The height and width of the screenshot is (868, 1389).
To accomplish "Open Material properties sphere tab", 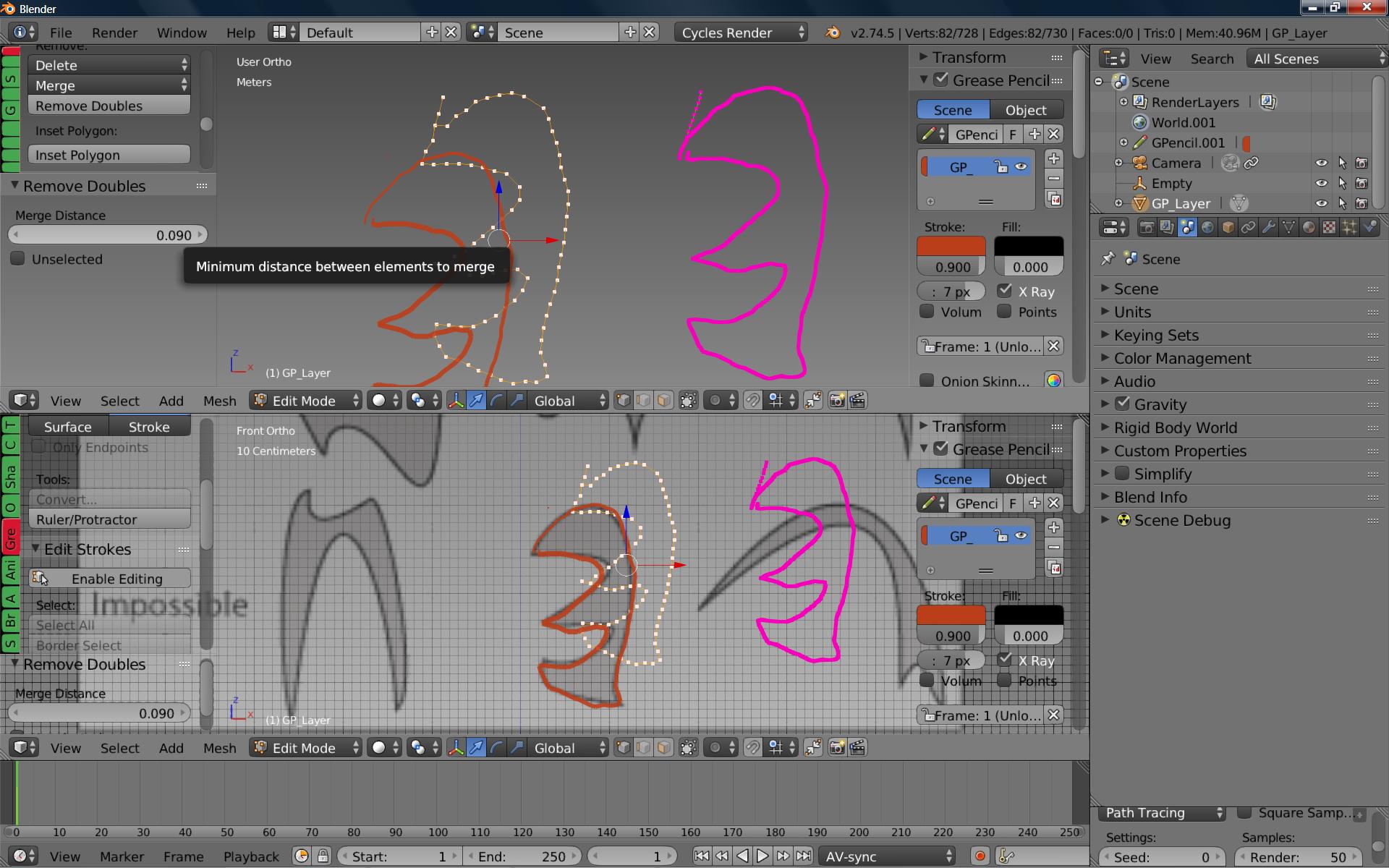I will coord(1309,228).
